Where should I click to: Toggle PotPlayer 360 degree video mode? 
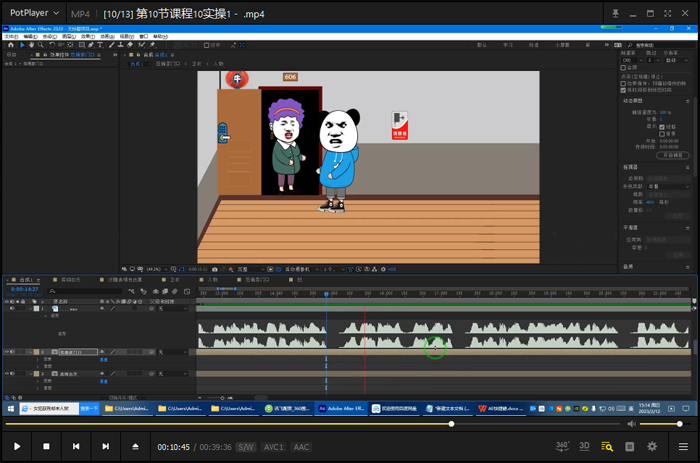tap(562, 446)
